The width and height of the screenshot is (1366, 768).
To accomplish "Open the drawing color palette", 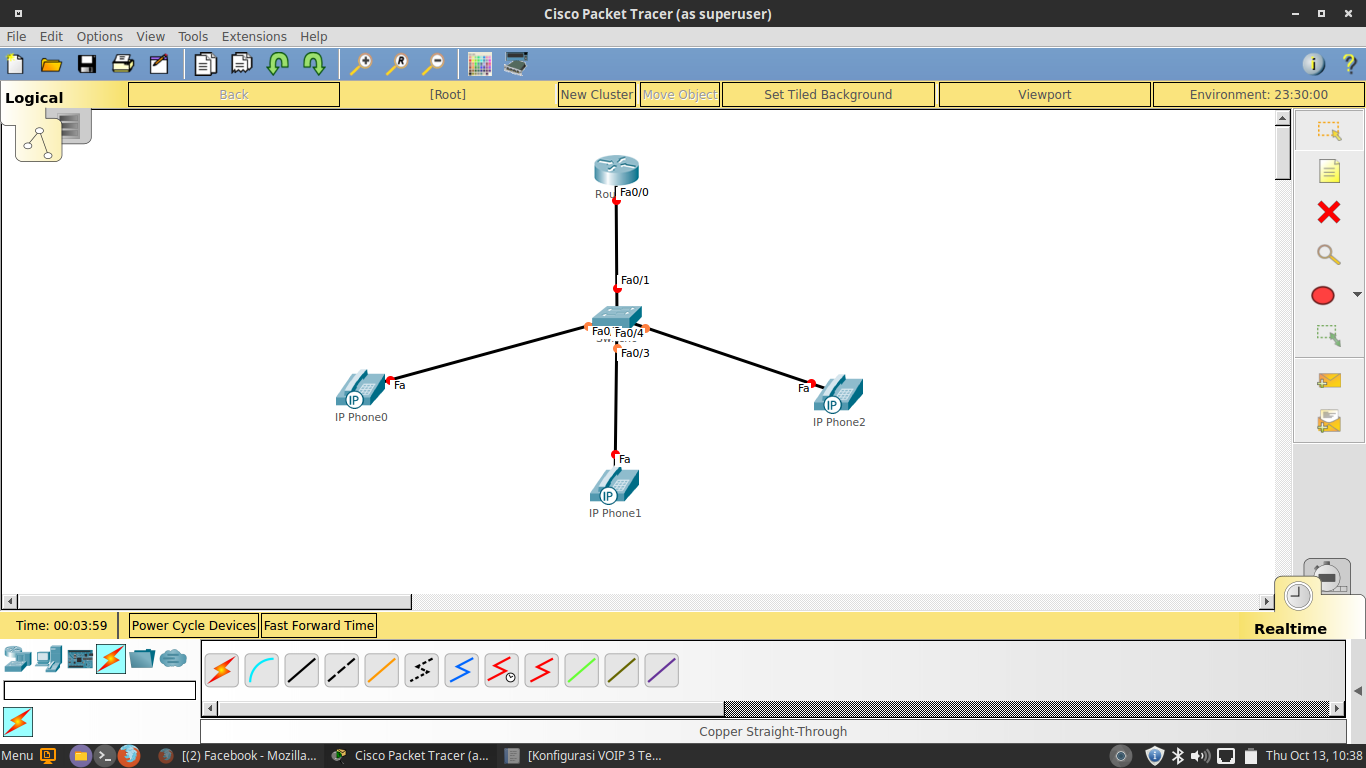I will [x=480, y=64].
